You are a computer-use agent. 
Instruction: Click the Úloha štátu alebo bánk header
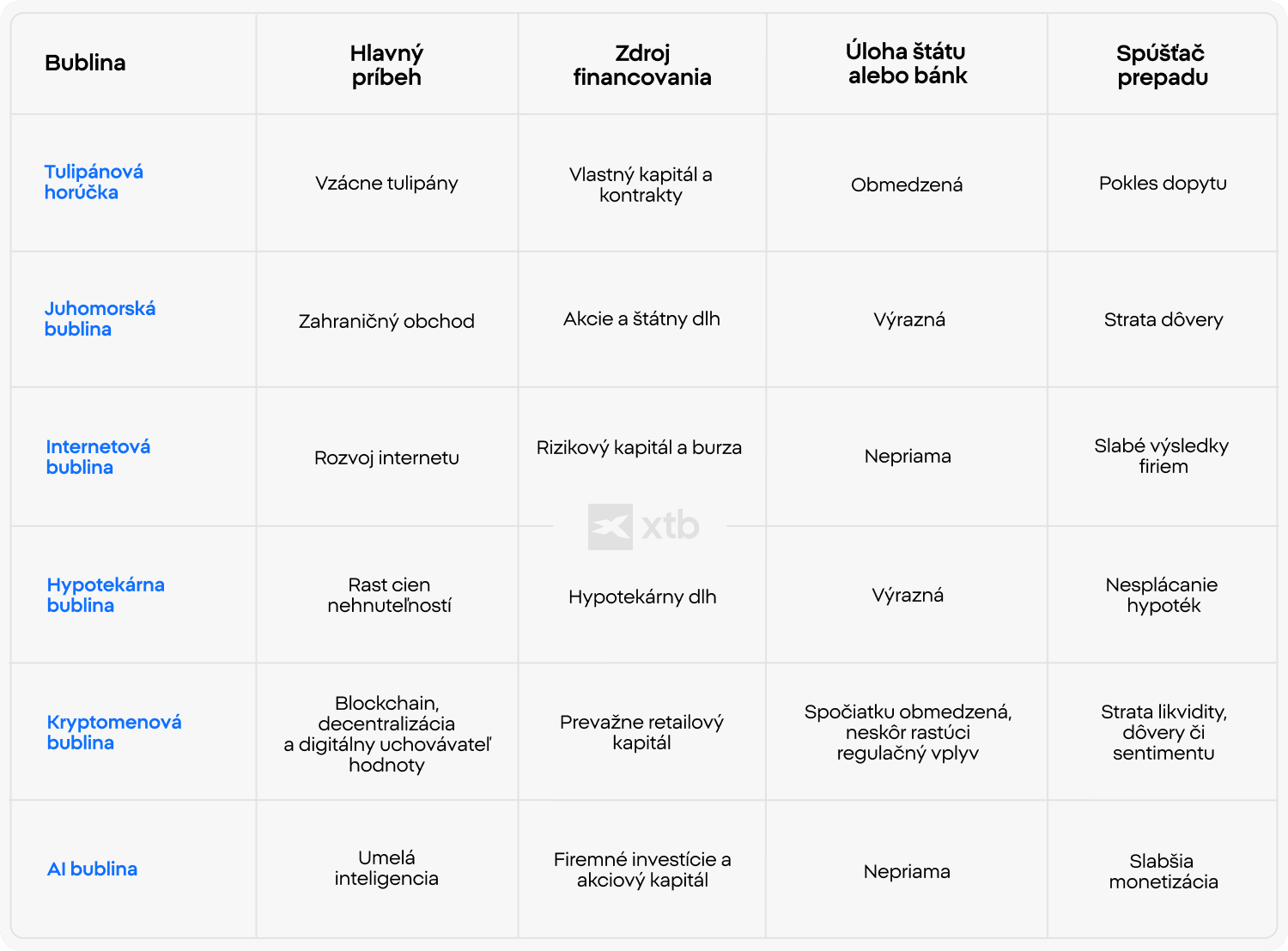point(907,64)
